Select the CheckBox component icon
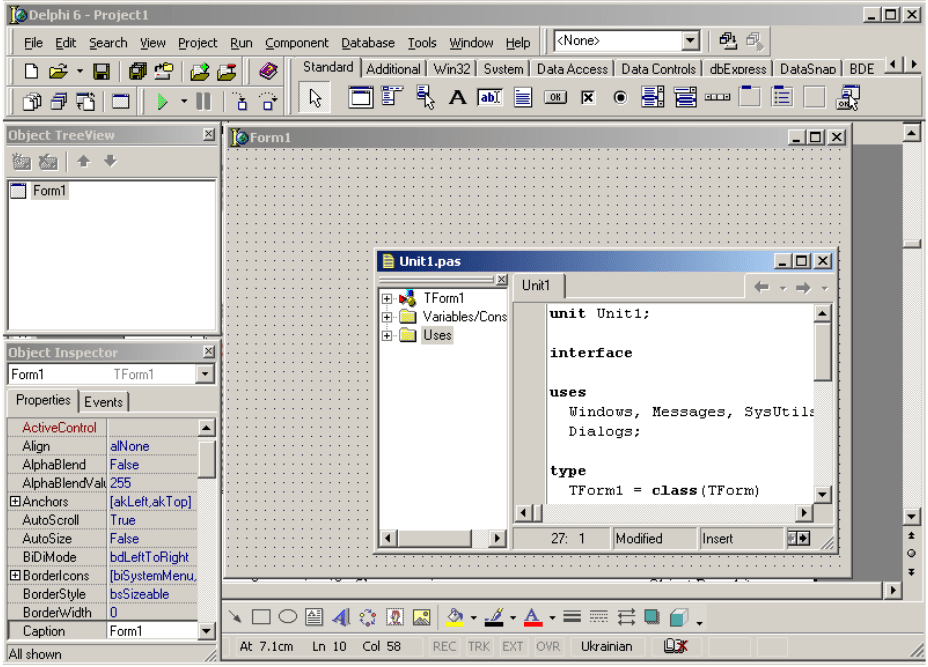 pyautogui.click(x=588, y=97)
